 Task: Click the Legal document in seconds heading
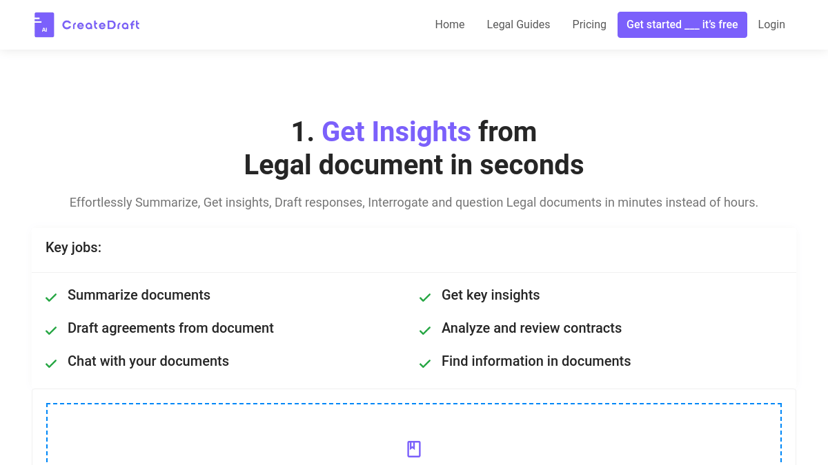(414, 165)
